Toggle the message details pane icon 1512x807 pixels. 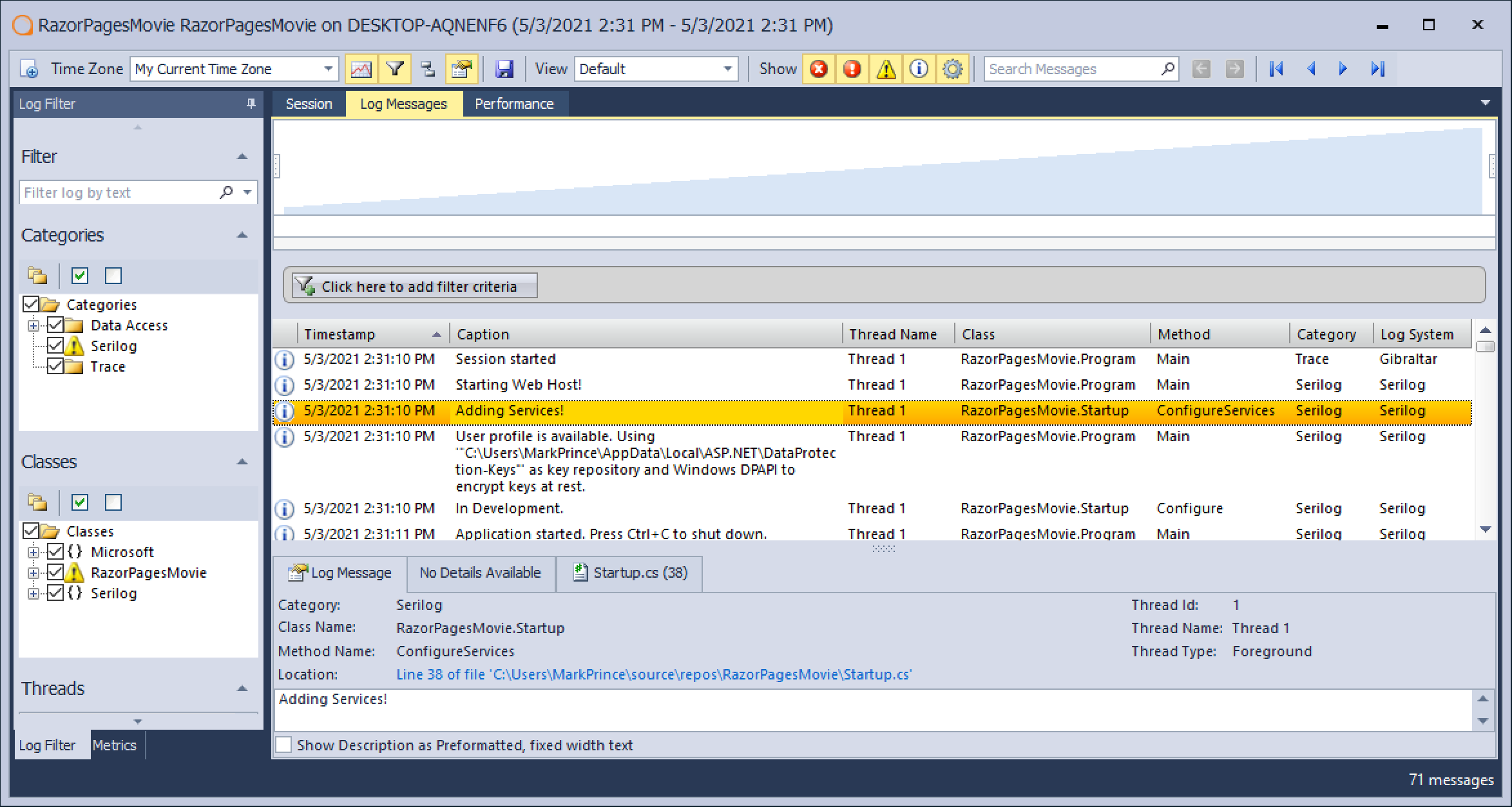click(x=461, y=69)
